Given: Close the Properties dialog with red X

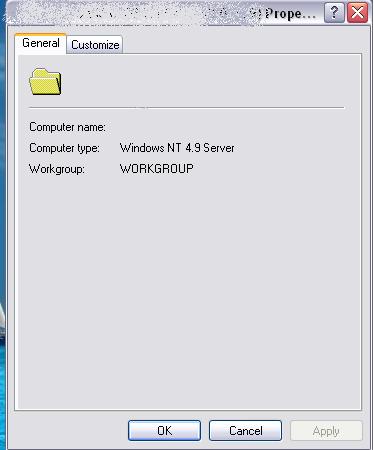Looking at the screenshot, I should (x=357, y=13).
